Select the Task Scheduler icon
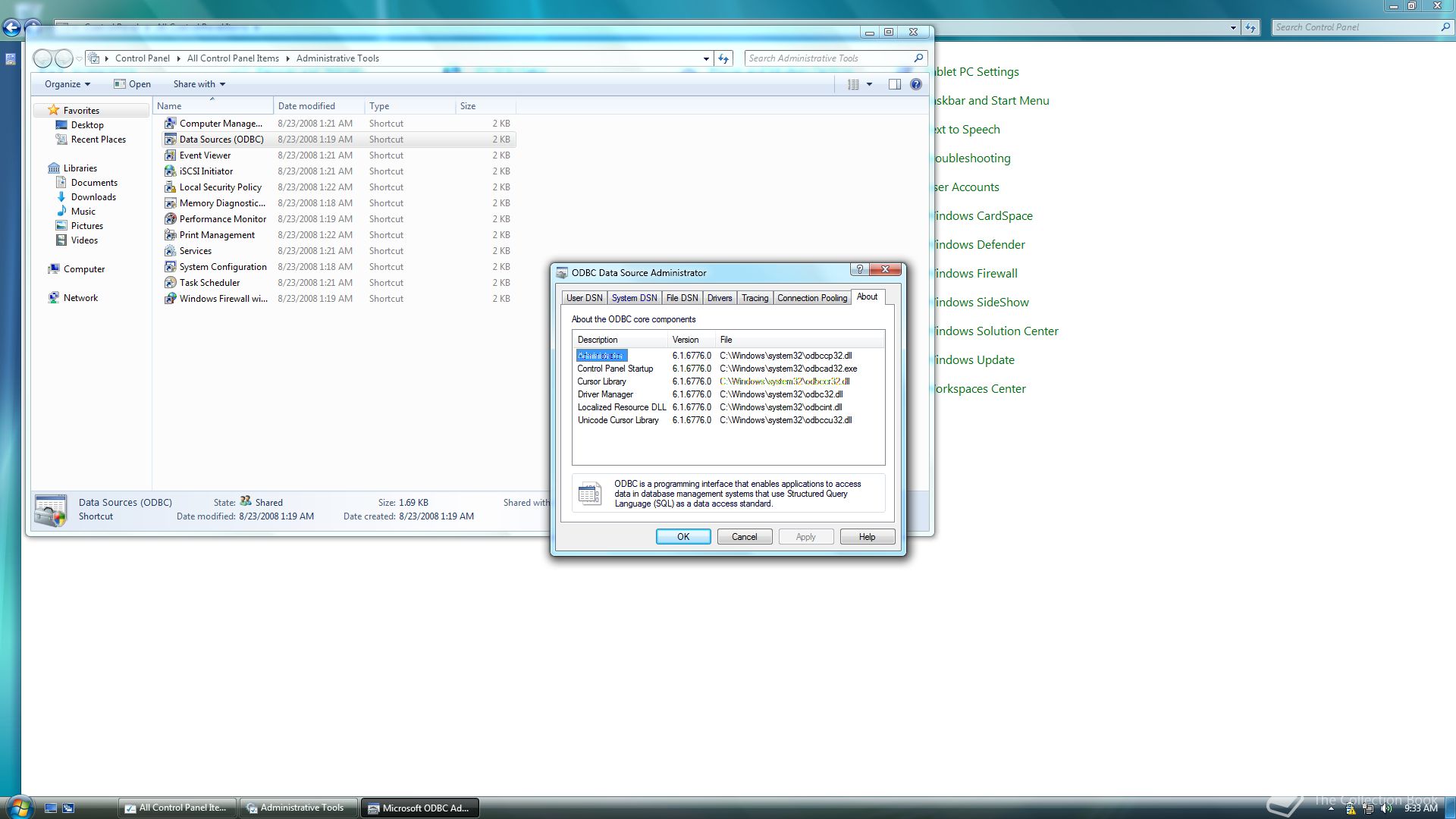This screenshot has height=819, width=1456. [x=171, y=282]
